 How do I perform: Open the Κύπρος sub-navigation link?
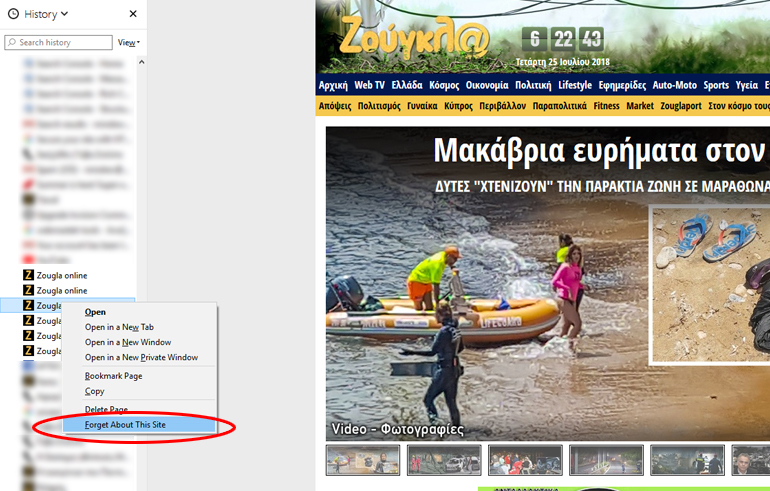coord(458,106)
